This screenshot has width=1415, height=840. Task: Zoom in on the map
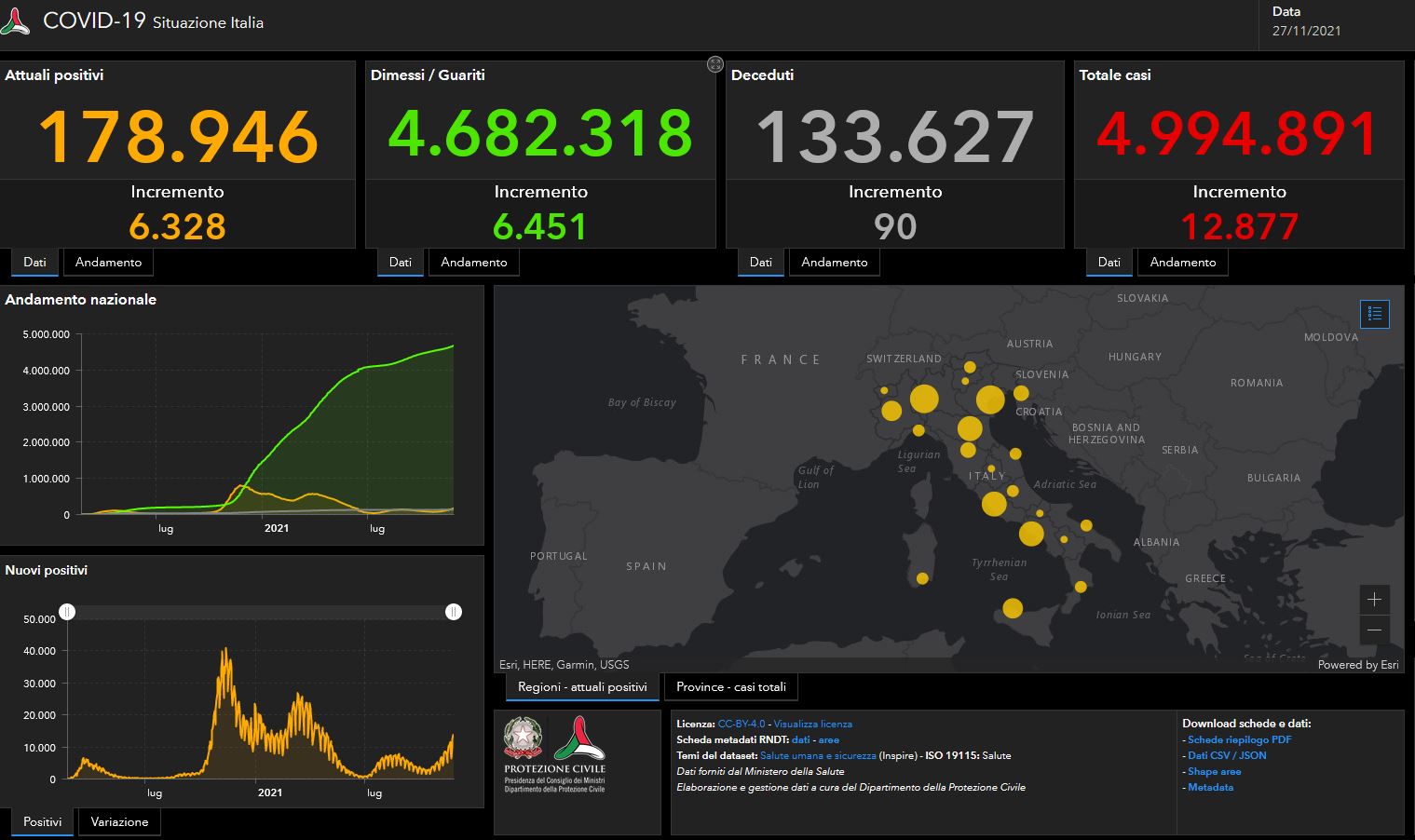coord(1374,599)
